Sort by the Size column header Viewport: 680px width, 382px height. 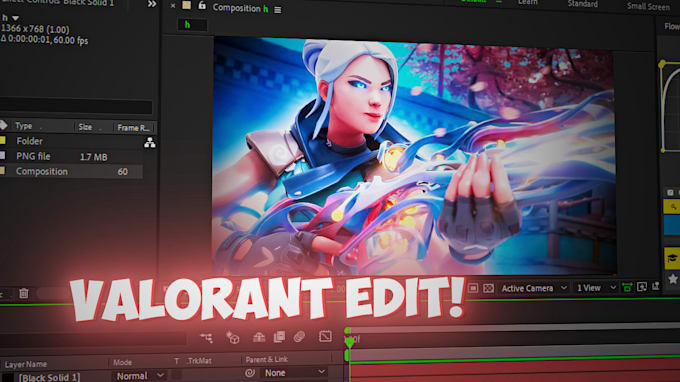85,127
